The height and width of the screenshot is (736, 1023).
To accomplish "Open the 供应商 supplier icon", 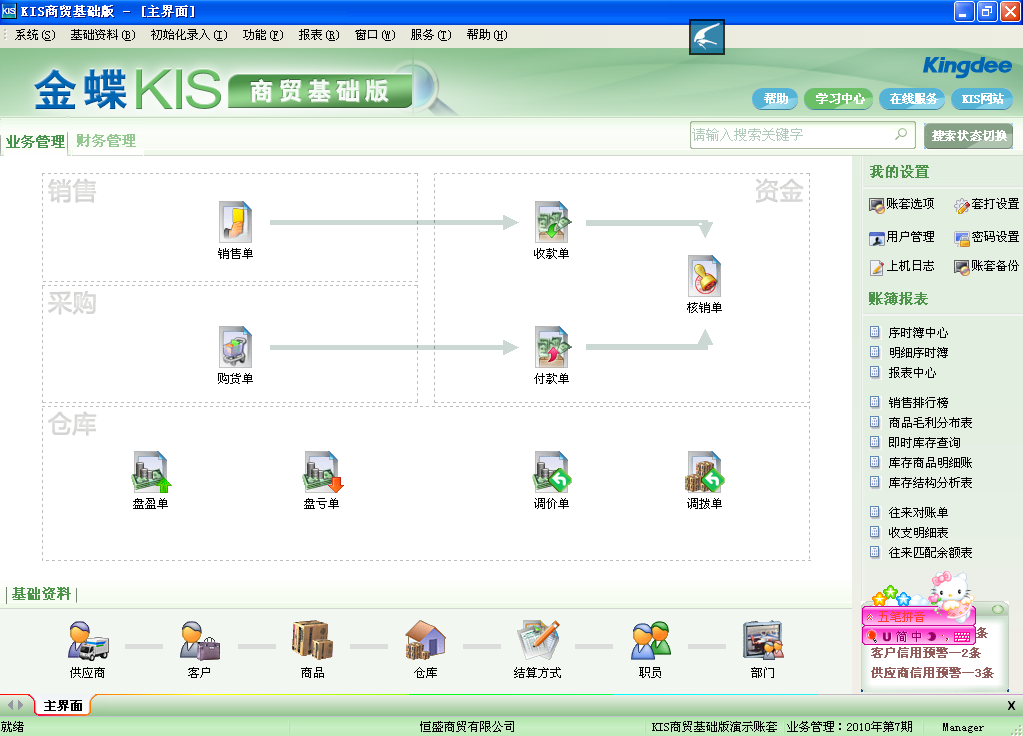I will coord(87,641).
